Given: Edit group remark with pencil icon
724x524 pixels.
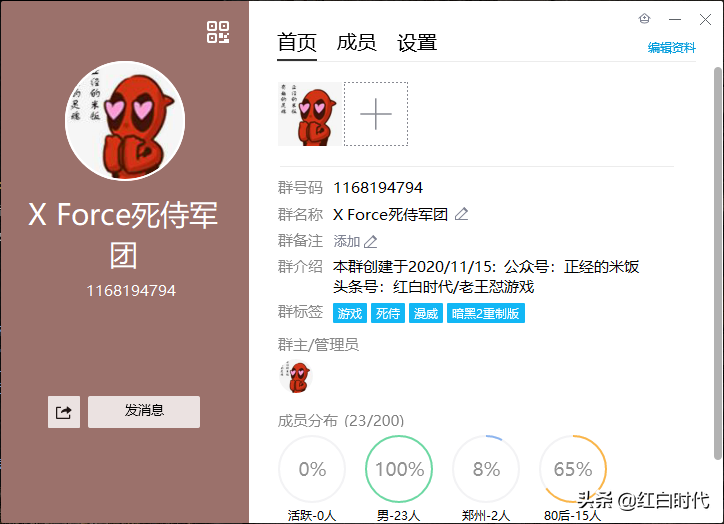Looking at the screenshot, I should [x=370, y=241].
